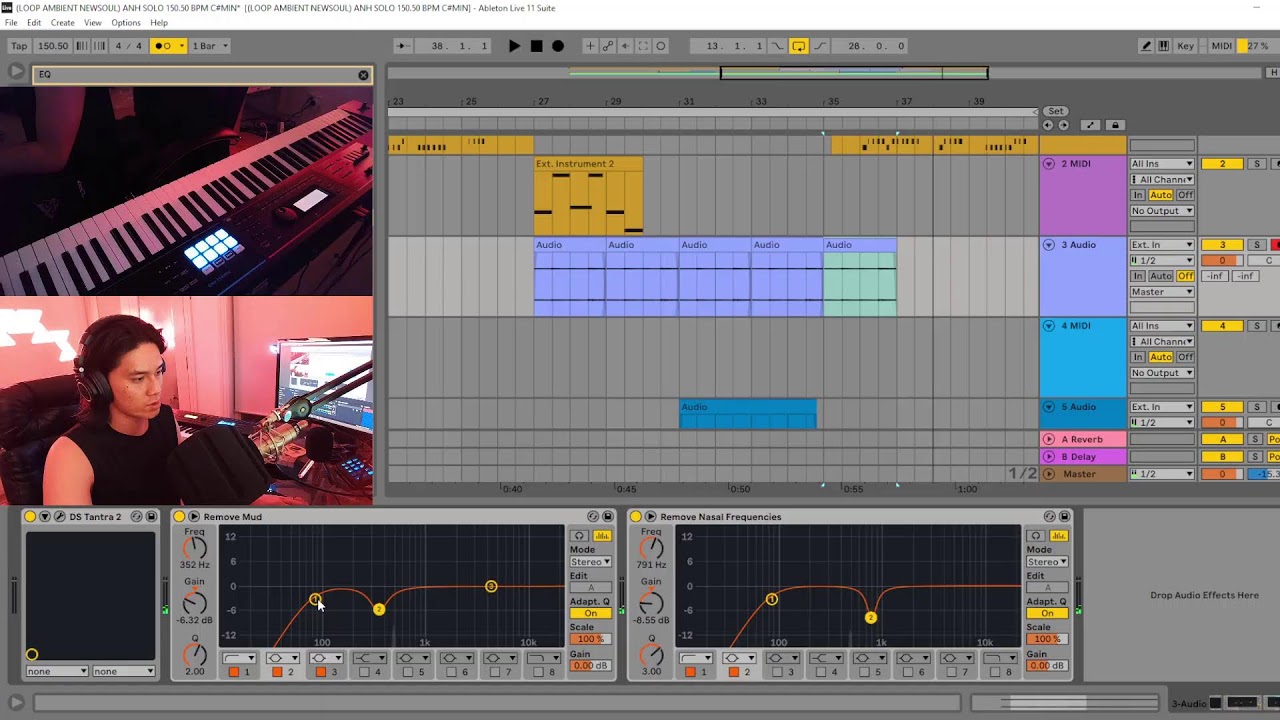The image size is (1280, 720).
Task: Deactivate track 3 with its activator
Action: click(x=1222, y=245)
